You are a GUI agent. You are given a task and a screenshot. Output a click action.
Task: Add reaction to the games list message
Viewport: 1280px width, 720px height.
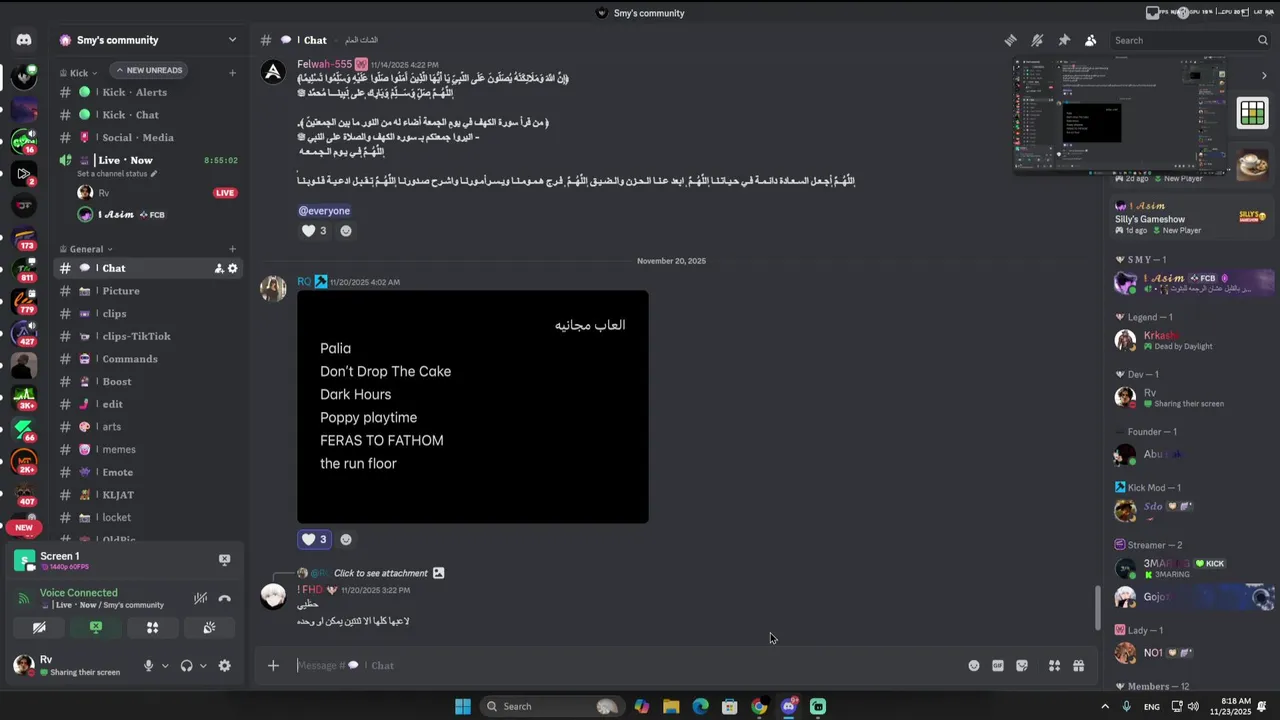tap(346, 539)
